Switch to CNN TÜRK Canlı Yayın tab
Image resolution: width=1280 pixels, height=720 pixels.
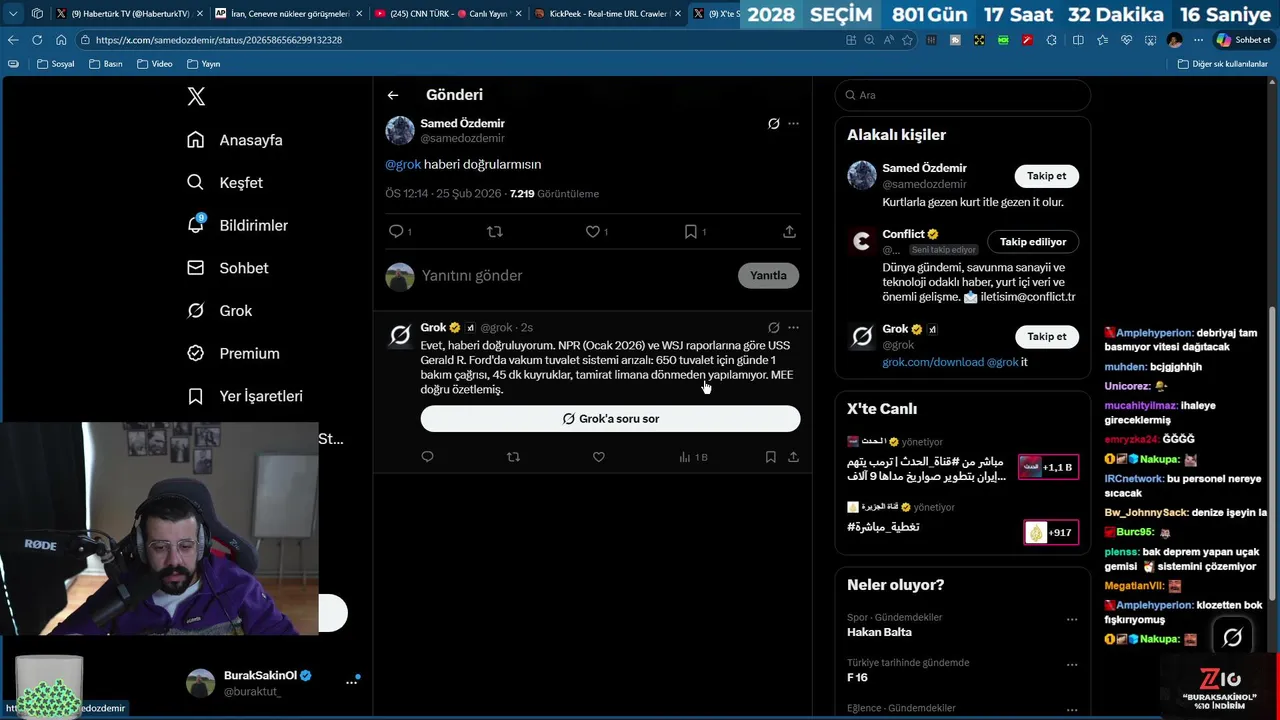pos(447,13)
